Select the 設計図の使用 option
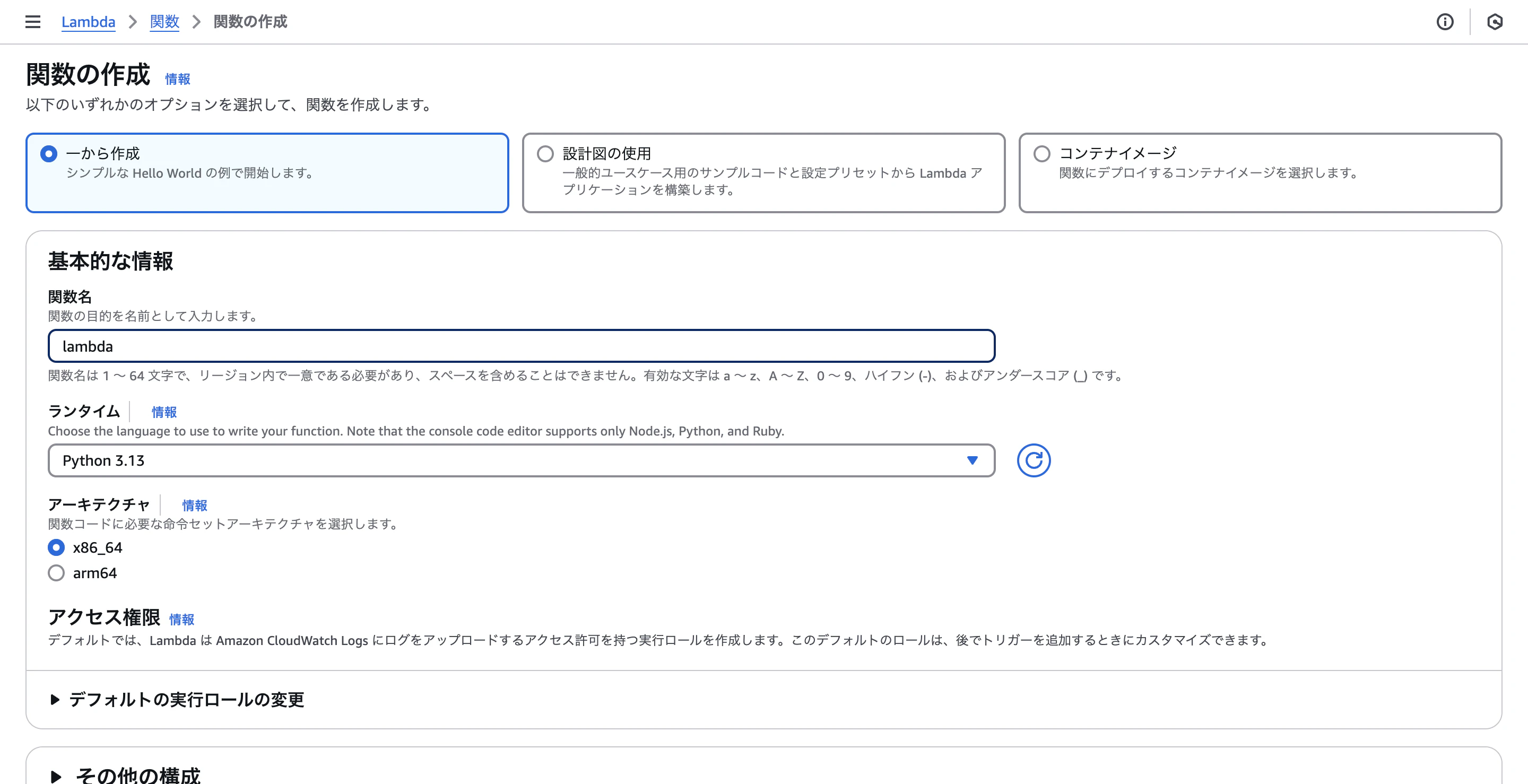This screenshot has width=1528, height=784. tap(545, 154)
